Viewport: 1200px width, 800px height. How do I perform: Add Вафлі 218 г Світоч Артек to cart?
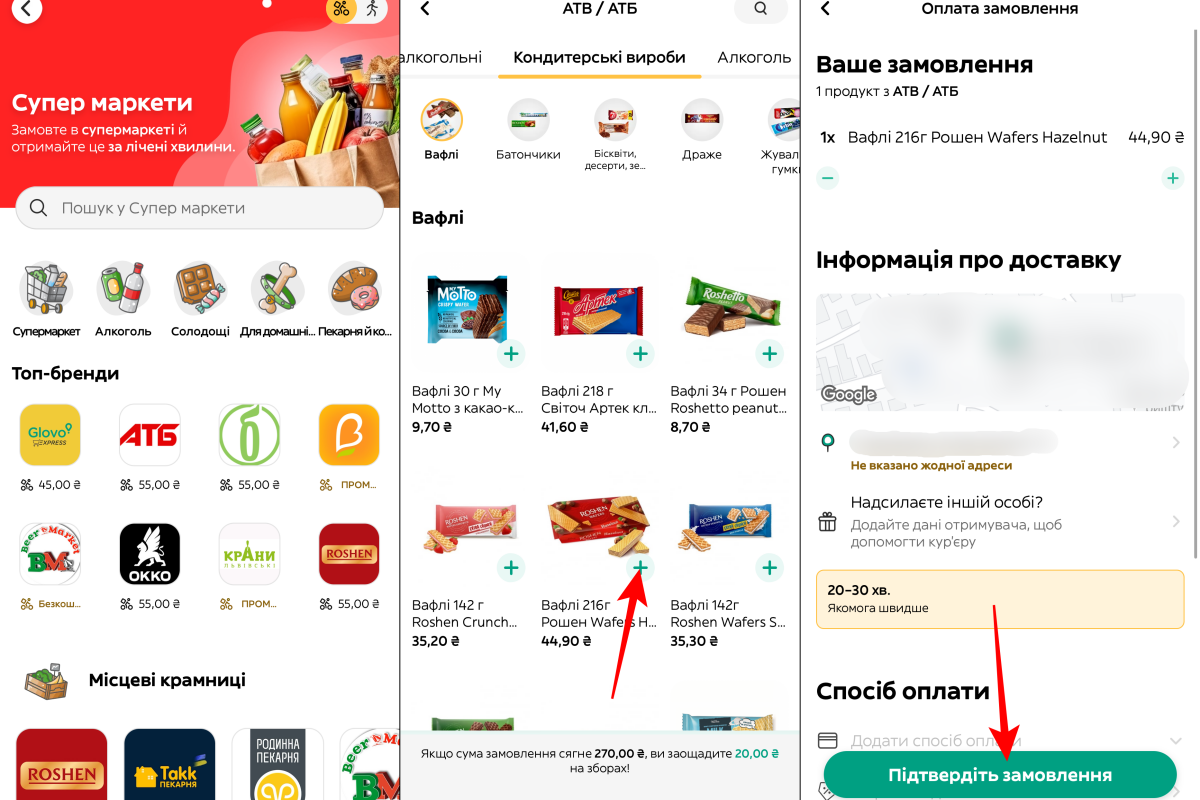point(640,353)
